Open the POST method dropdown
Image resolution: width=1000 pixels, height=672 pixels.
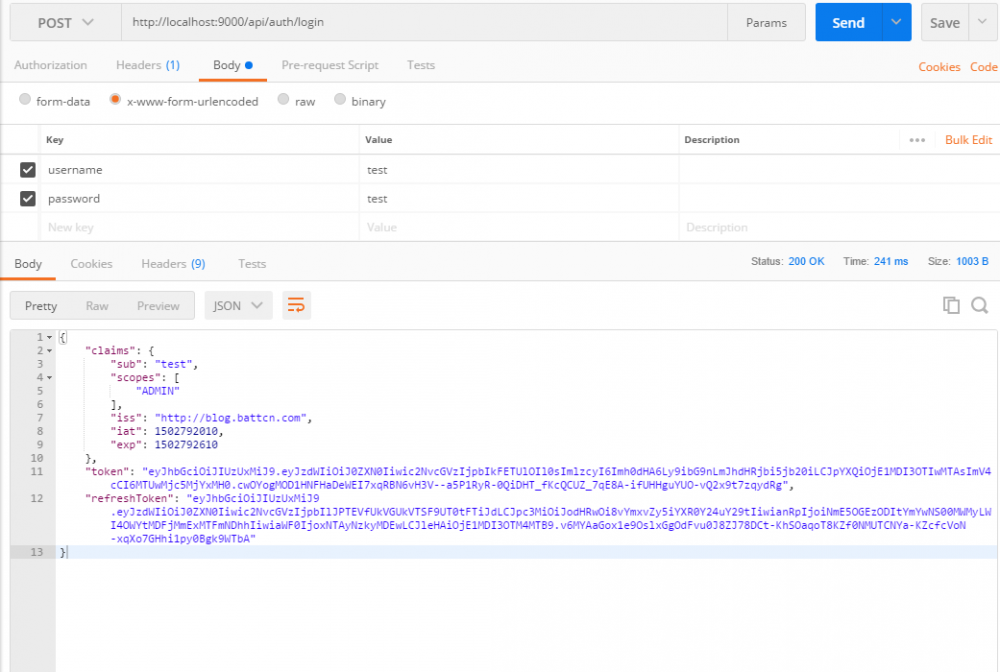tap(65, 22)
